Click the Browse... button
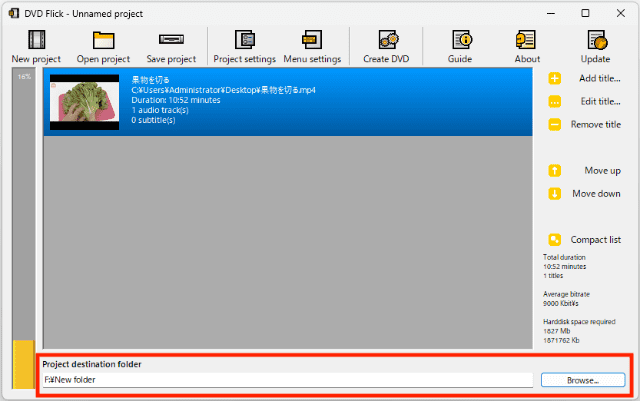The height and width of the screenshot is (401, 640). [x=583, y=380]
